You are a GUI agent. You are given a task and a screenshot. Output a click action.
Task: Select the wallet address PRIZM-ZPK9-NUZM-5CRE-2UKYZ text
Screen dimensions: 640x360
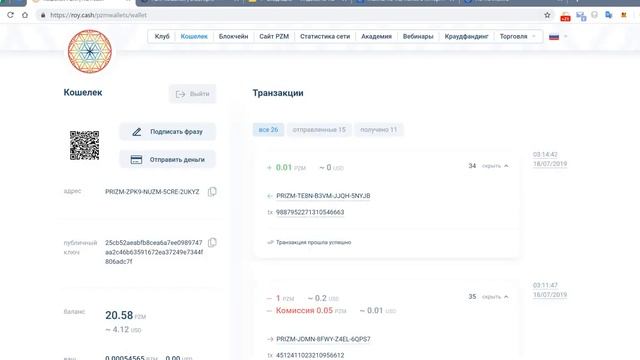152,192
